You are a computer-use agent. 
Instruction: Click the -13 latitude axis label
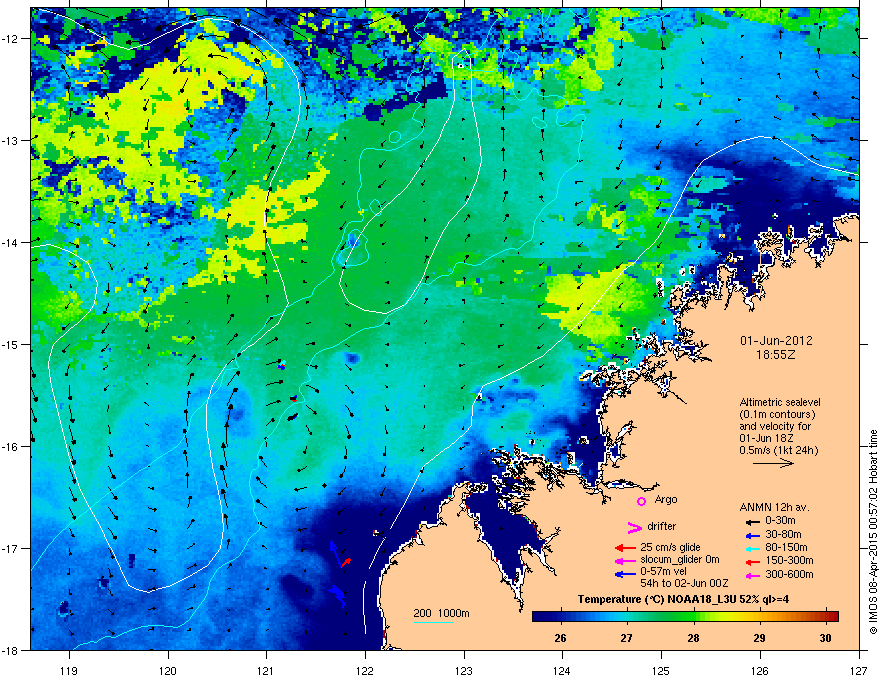(12, 141)
